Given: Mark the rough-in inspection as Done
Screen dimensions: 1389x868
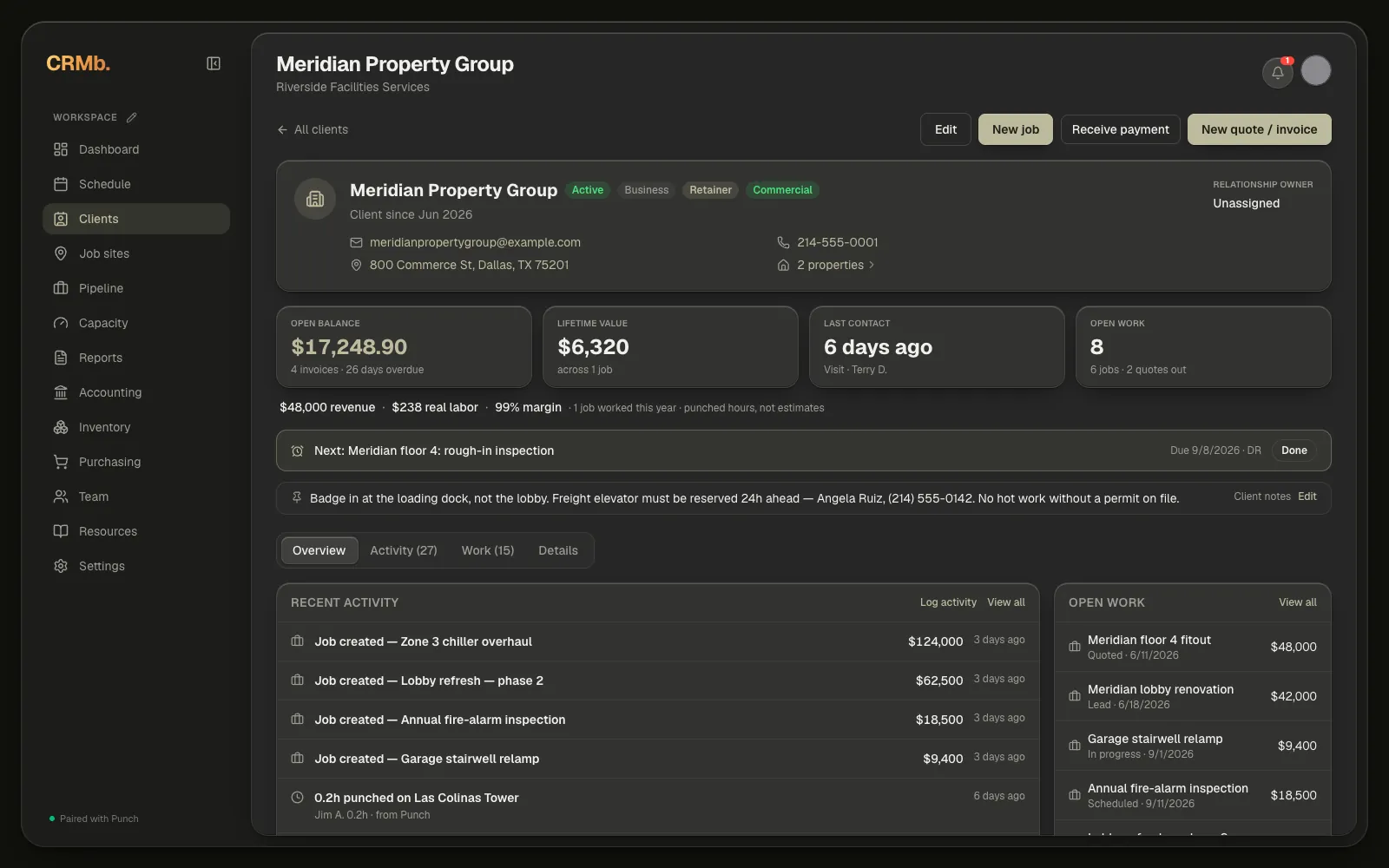Looking at the screenshot, I should 1294,450.
